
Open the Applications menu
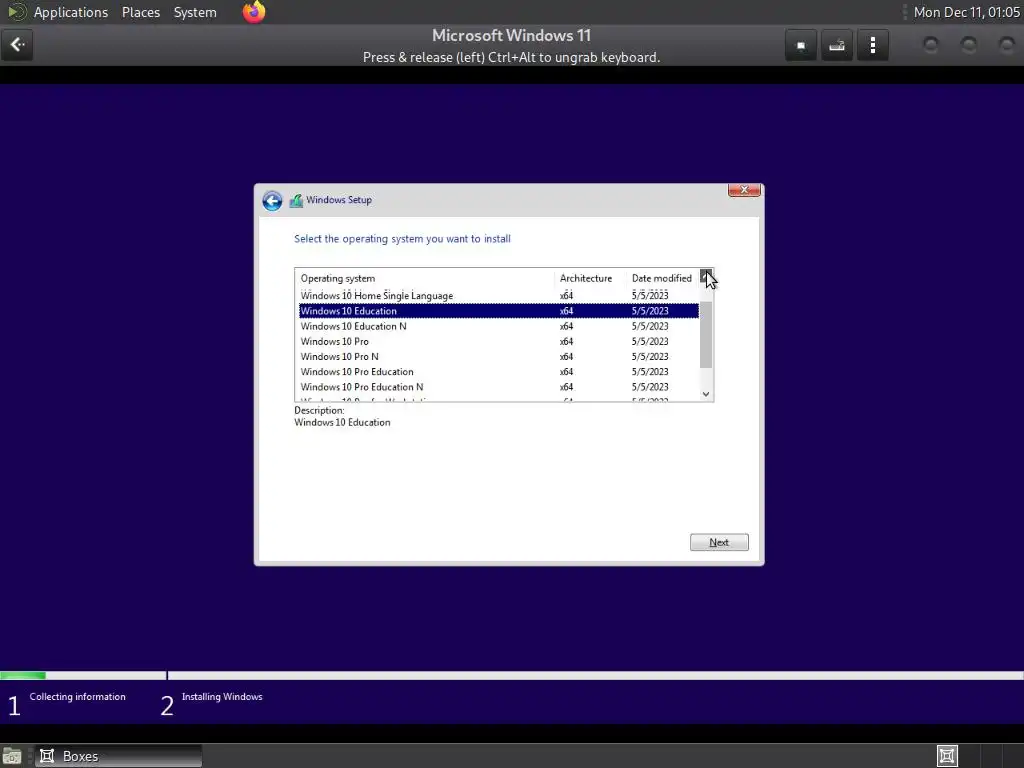(x=71, y=12)
